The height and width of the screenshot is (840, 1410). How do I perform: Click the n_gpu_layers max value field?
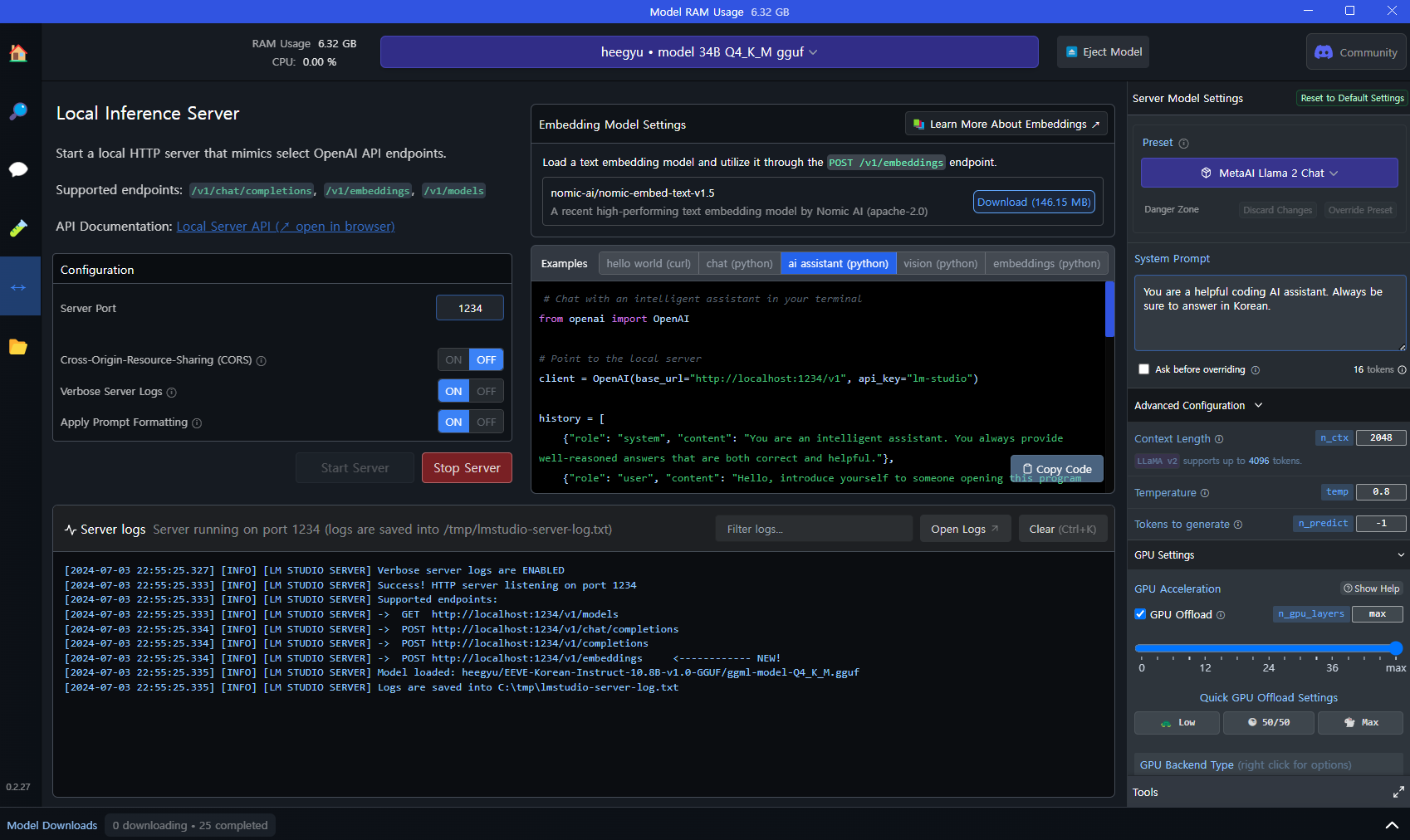[1378, 613]
